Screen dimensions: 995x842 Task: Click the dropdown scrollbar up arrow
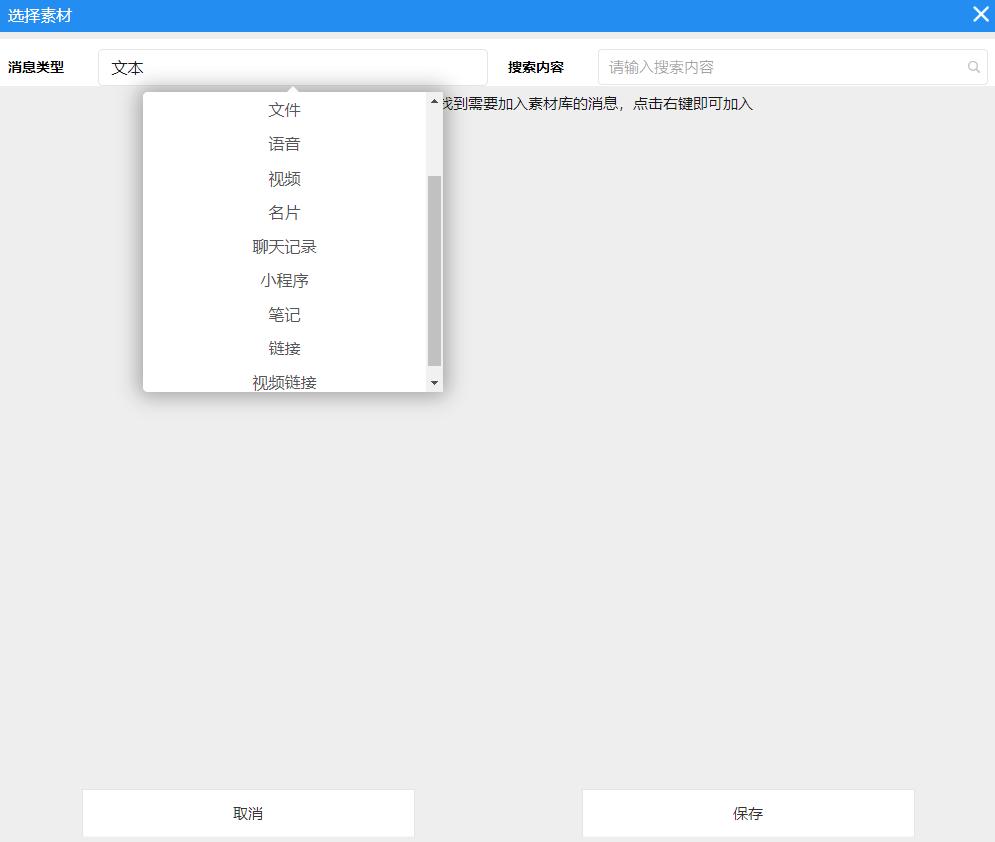[433, 99]
